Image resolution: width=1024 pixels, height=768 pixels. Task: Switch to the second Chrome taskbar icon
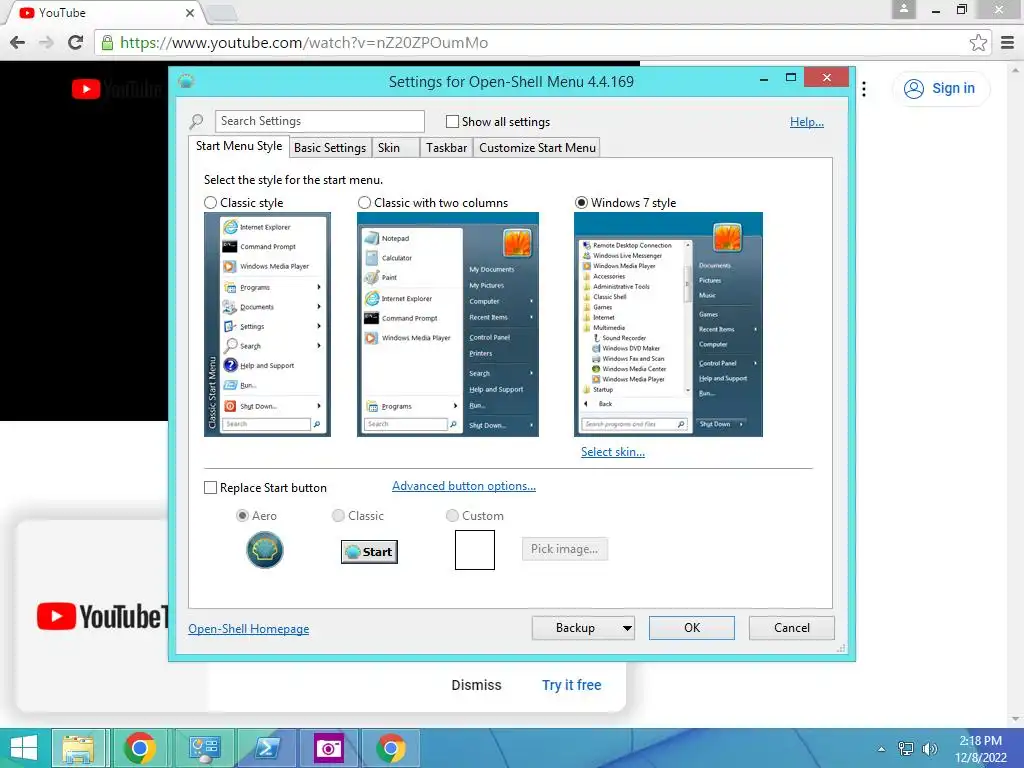click(391, 748)
